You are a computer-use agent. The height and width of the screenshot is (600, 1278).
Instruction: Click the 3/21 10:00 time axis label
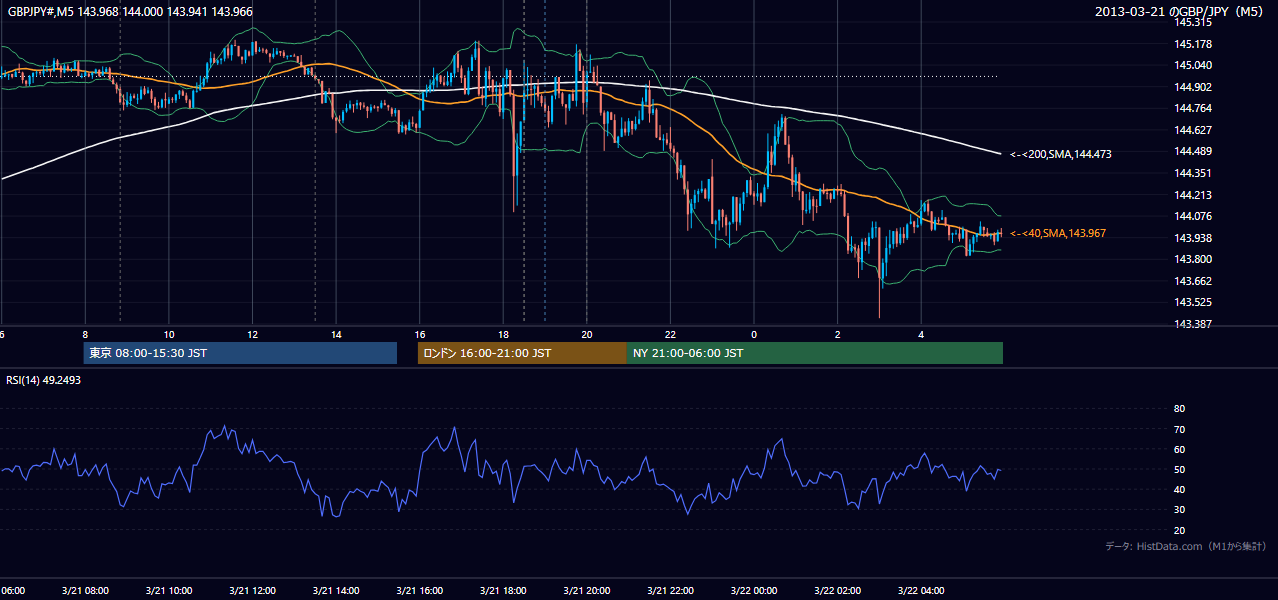pos(168,590)
